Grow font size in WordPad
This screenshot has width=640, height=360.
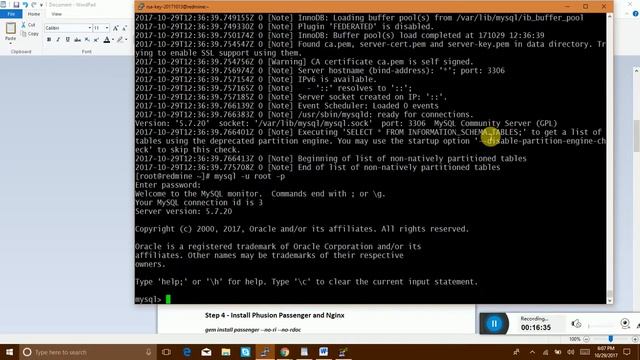pos(116,28)
